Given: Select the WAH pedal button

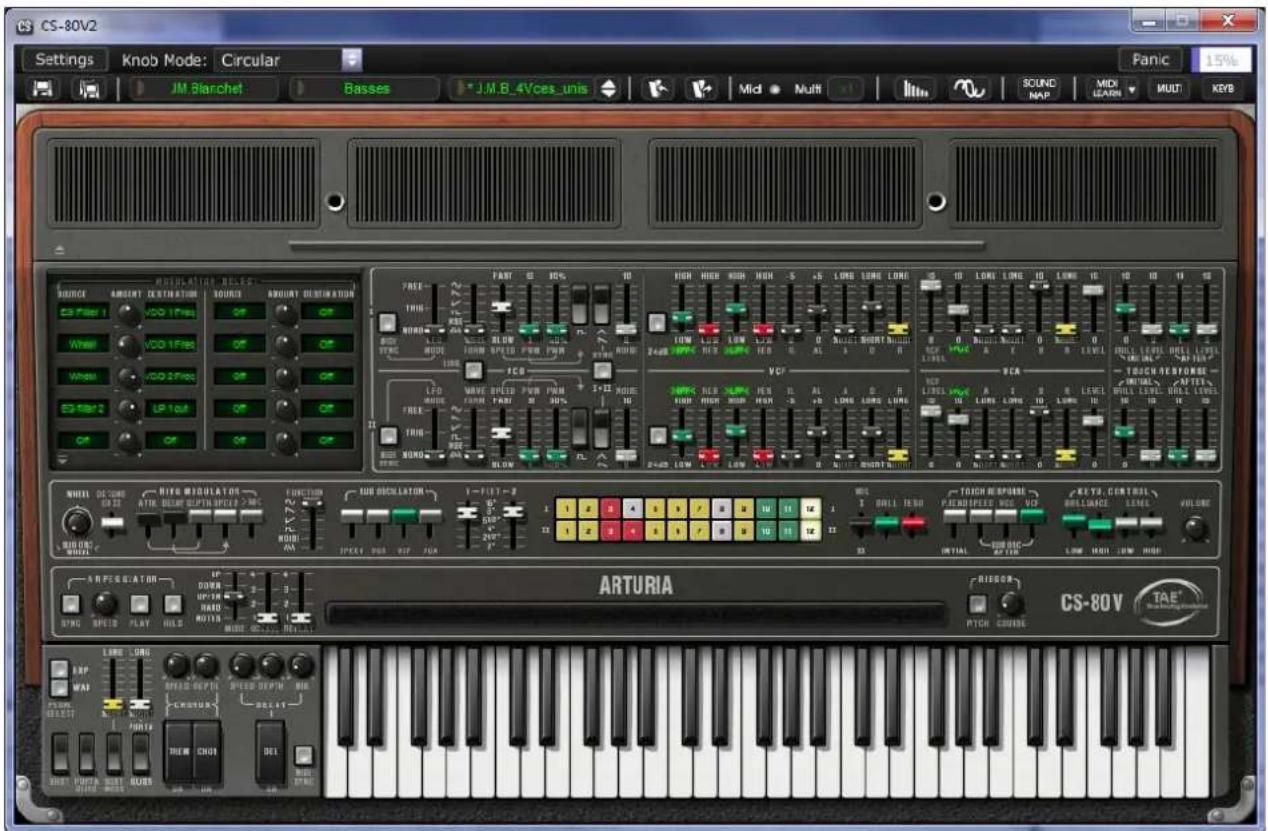Looking at the screenshot, I should click(x=59, y=689).
